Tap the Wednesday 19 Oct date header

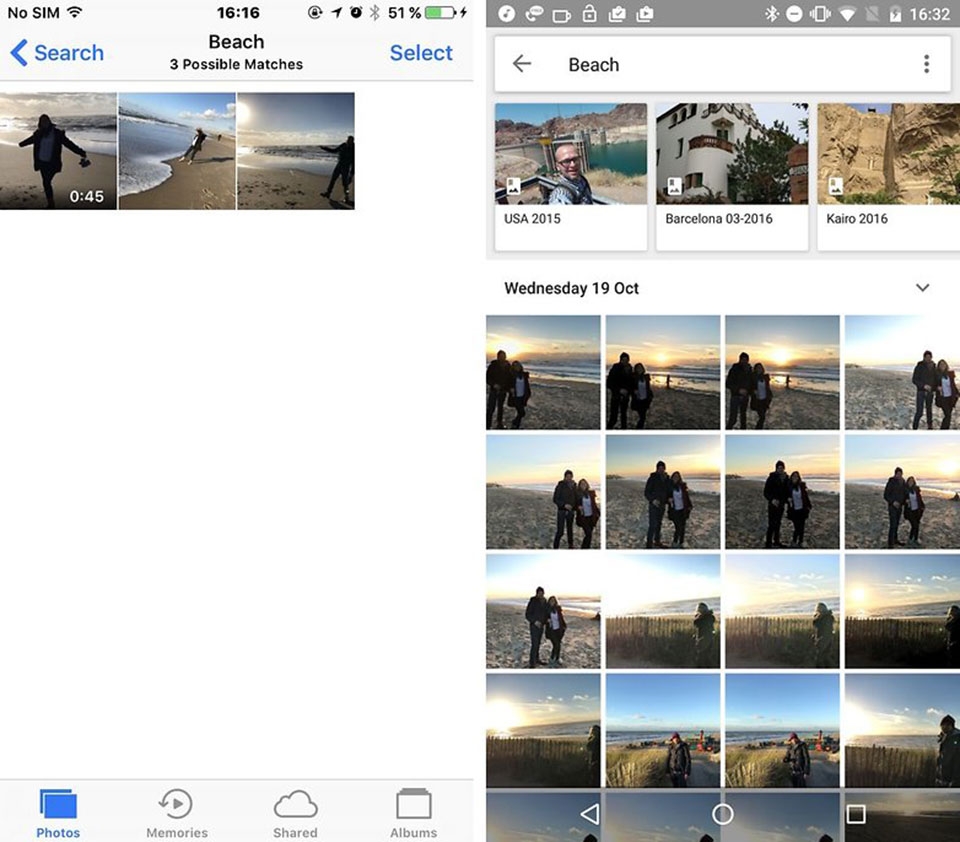571,288
